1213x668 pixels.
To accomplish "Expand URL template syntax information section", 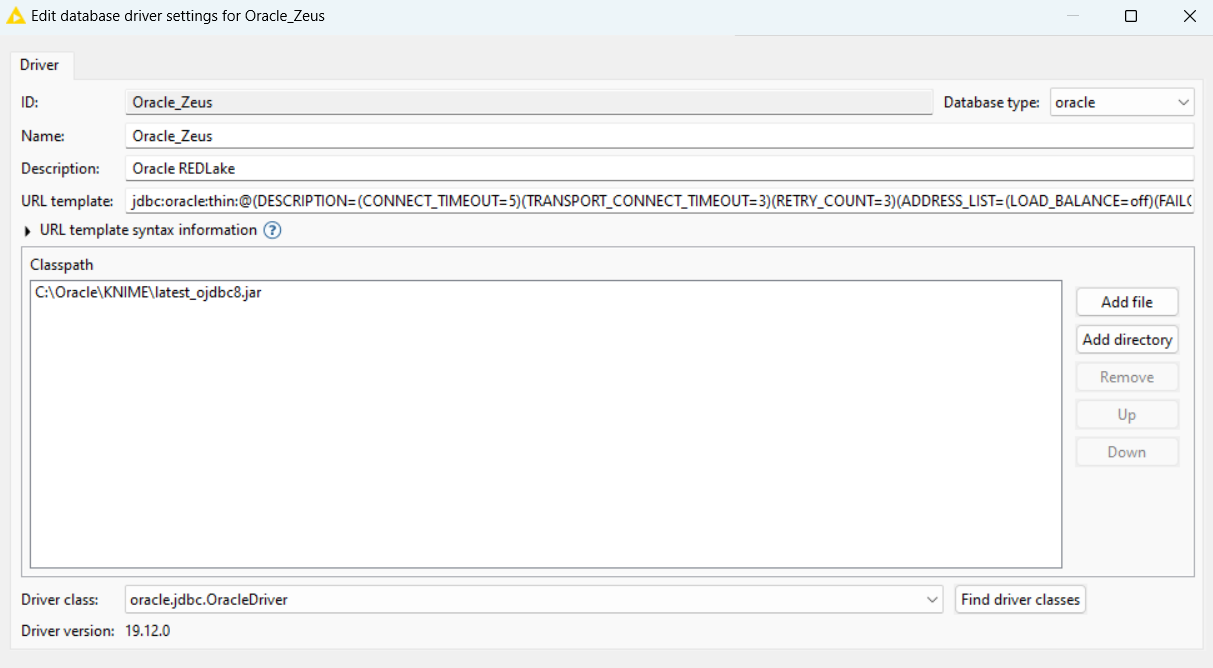I will tap(27, 230).
